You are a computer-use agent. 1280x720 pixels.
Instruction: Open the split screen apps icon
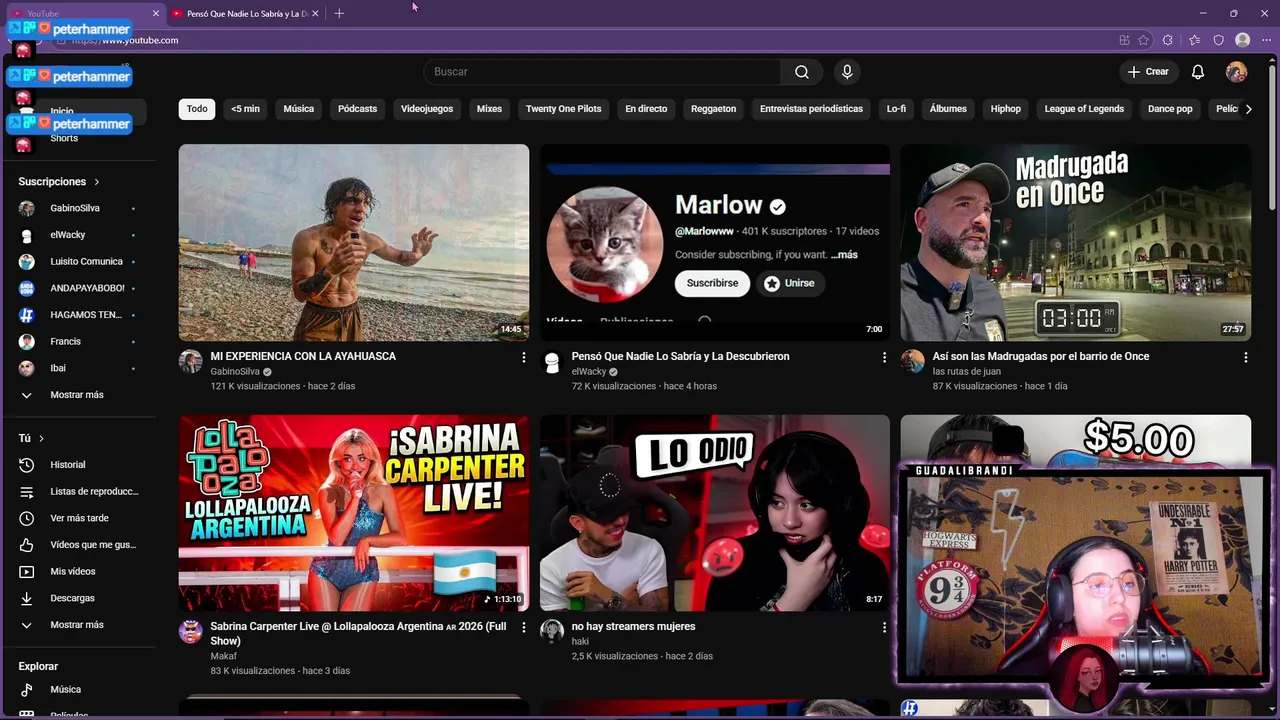click(x=1124, y=40)
